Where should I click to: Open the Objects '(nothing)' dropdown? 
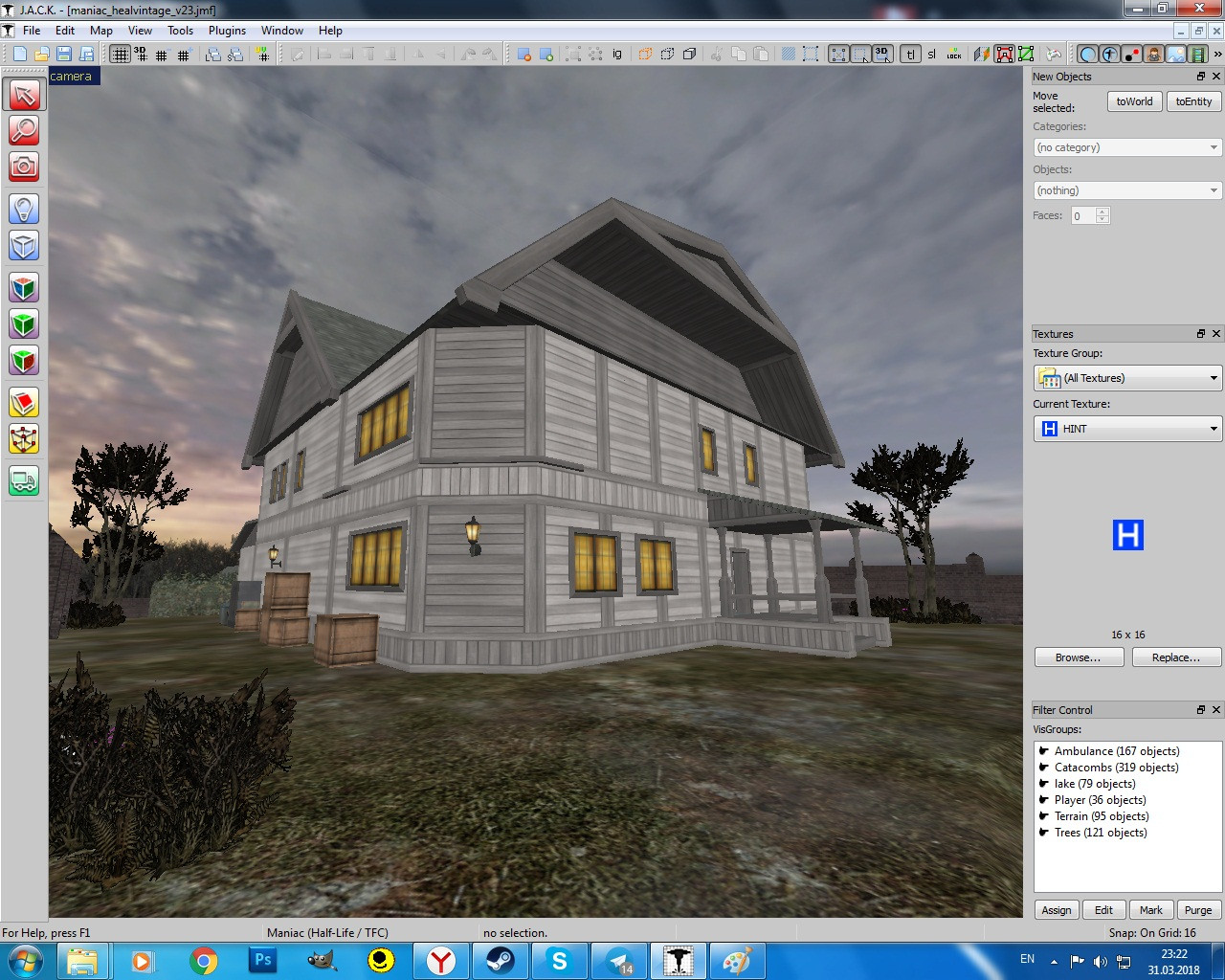click(x=1127, y=190)
